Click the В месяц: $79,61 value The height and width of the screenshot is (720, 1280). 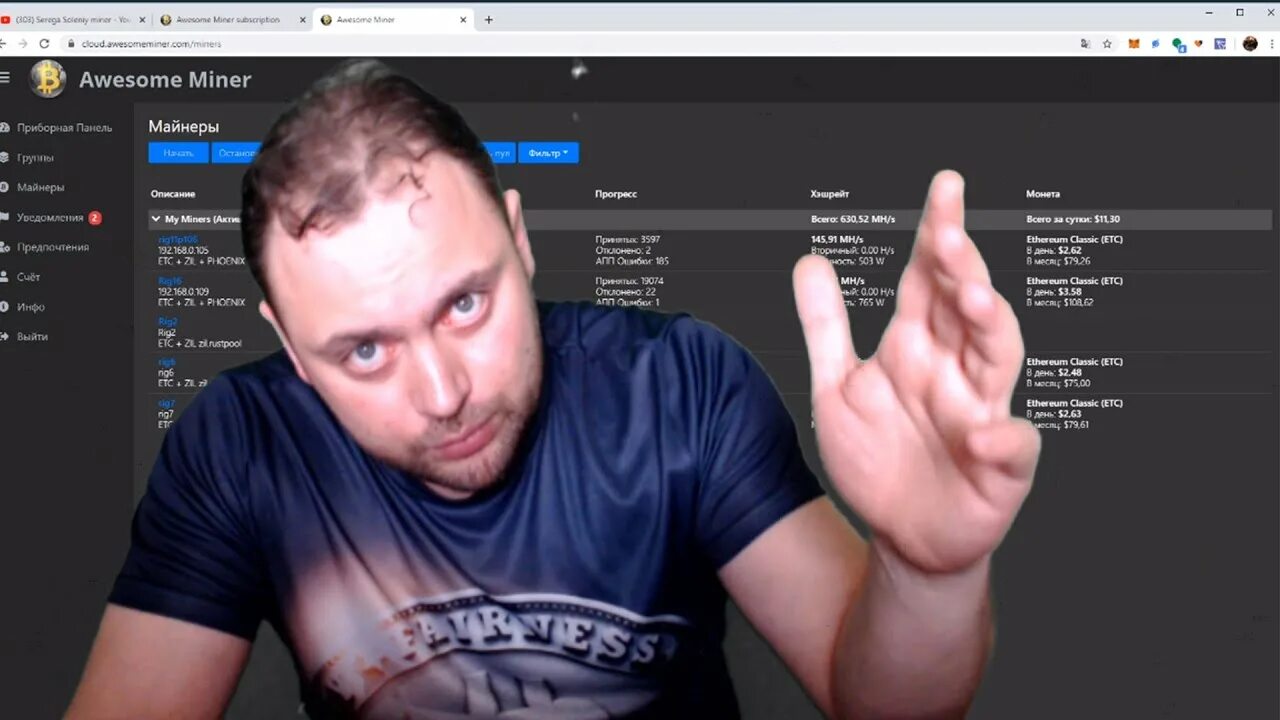pyautogui.click(x=1058, y=424)
